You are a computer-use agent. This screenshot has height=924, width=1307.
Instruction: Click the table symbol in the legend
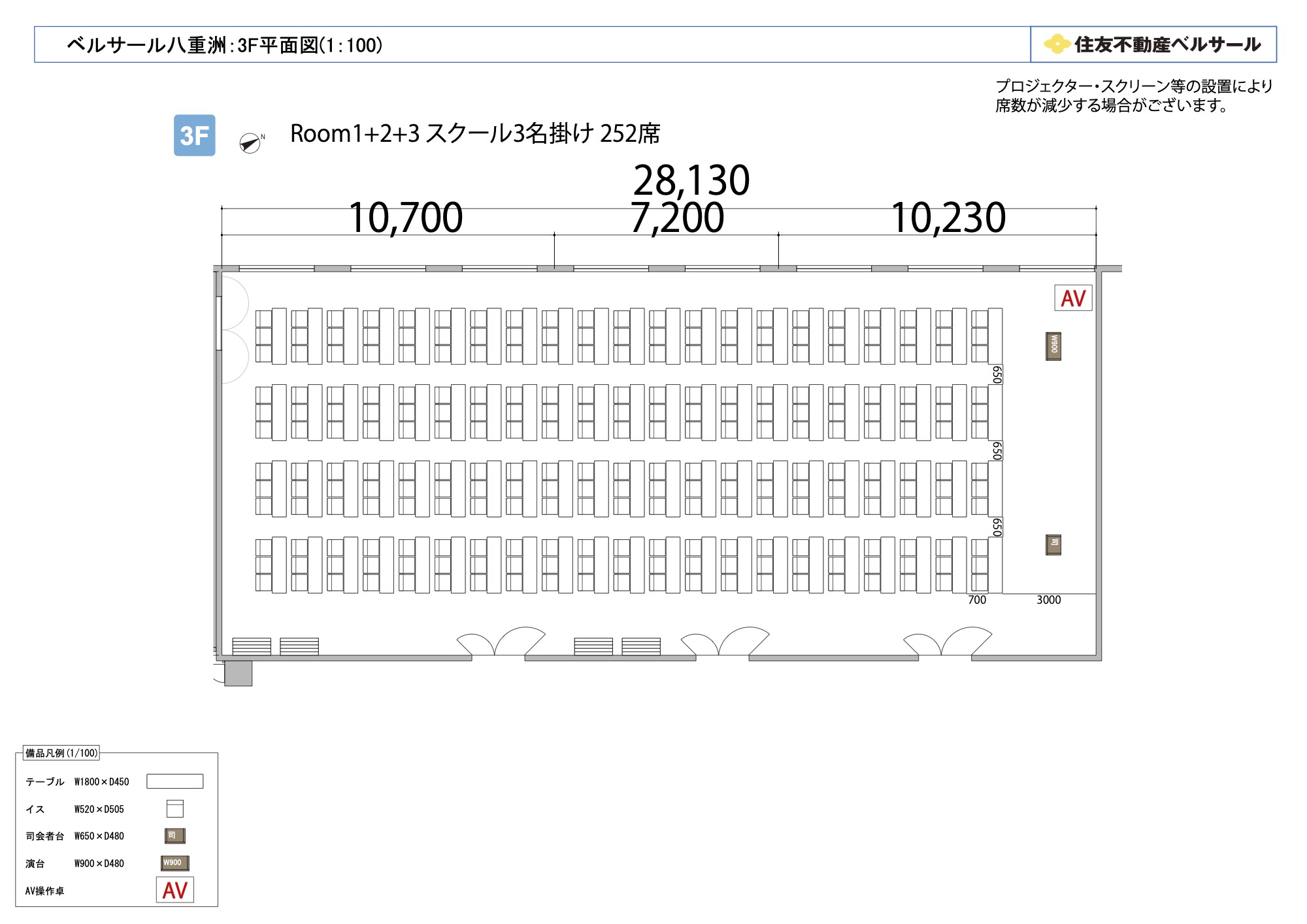[x=174, y=782]
